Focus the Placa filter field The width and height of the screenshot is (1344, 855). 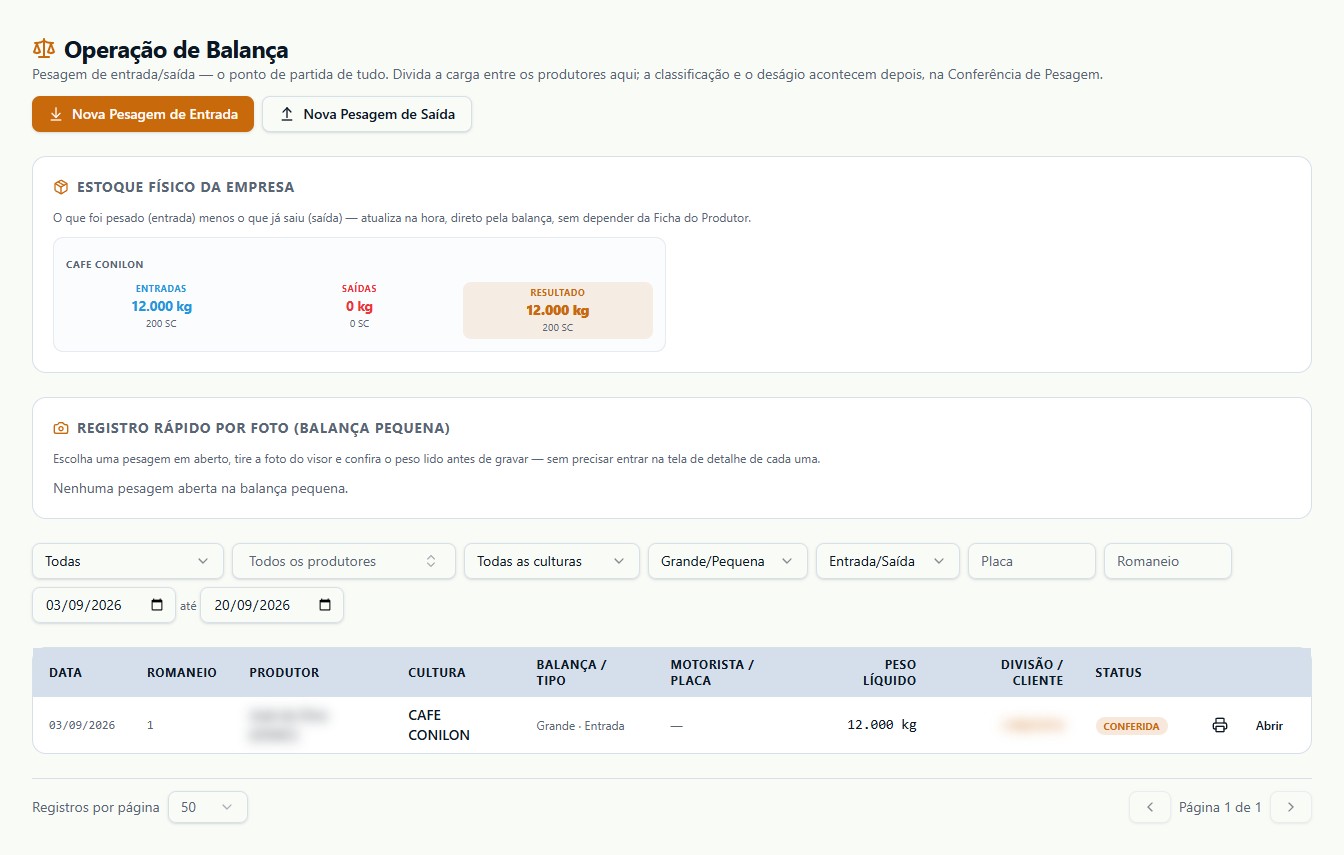(x=1032, y=561)
